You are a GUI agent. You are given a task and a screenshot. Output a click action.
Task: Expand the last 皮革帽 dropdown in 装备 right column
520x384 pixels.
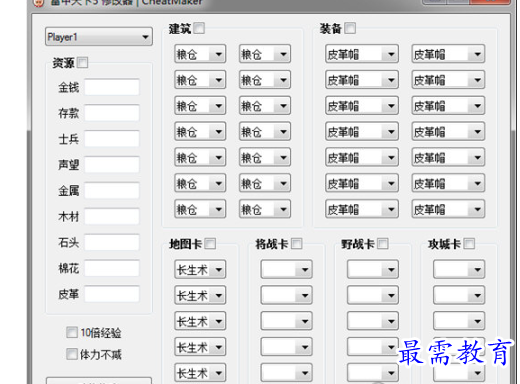(x=448, y=209)
